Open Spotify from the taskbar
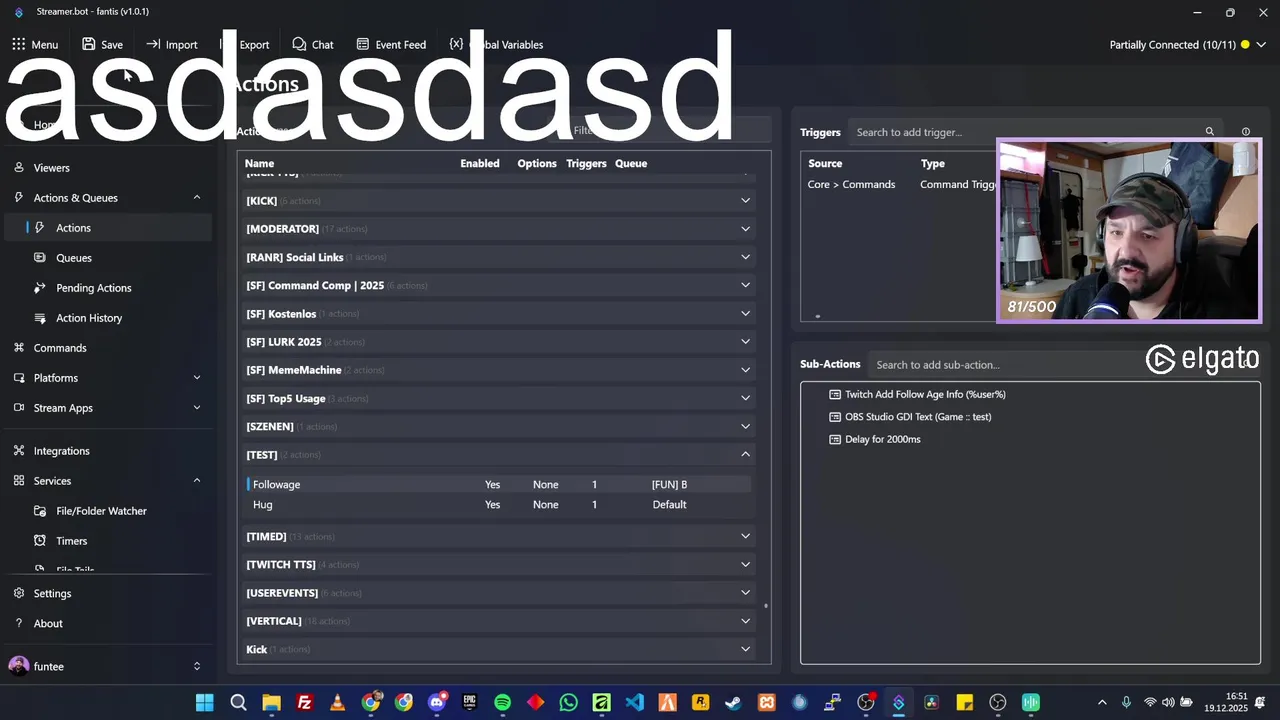 coord(502,703)
